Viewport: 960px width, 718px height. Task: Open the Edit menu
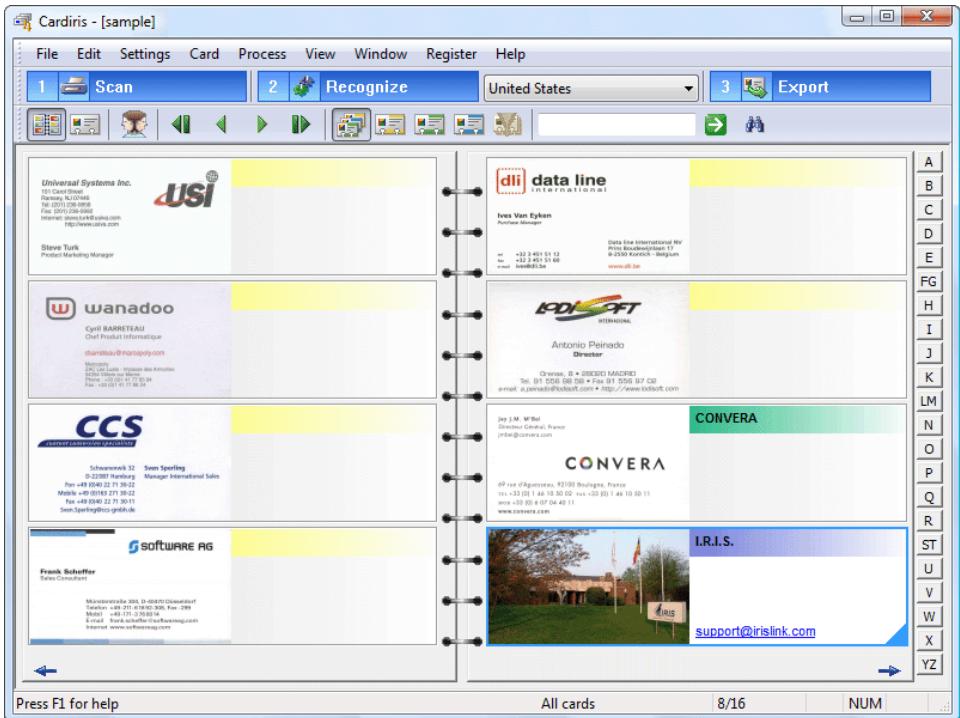(89, 54)
